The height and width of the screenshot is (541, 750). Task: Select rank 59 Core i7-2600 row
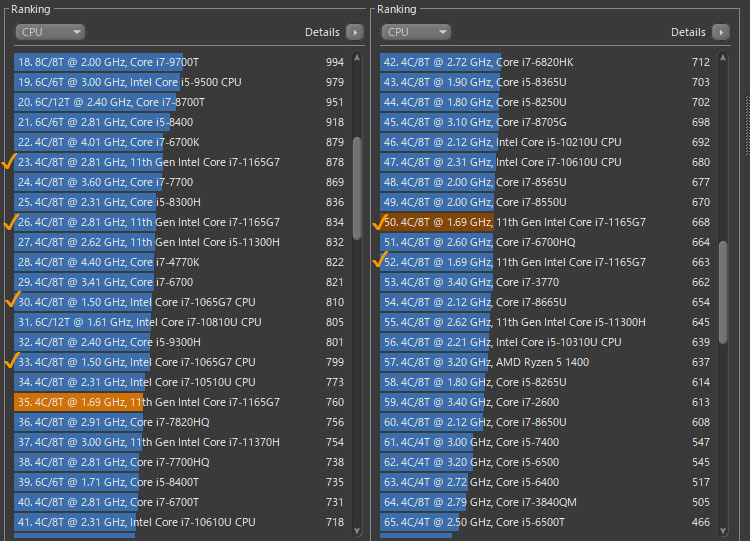point(545,402)
